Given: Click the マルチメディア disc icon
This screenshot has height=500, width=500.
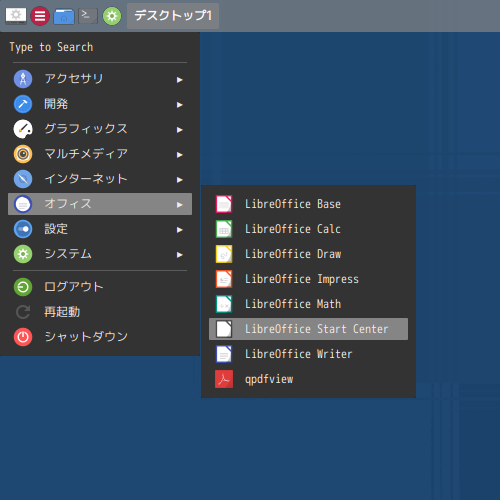Looking at the screenshot, I should coord(23,154).
